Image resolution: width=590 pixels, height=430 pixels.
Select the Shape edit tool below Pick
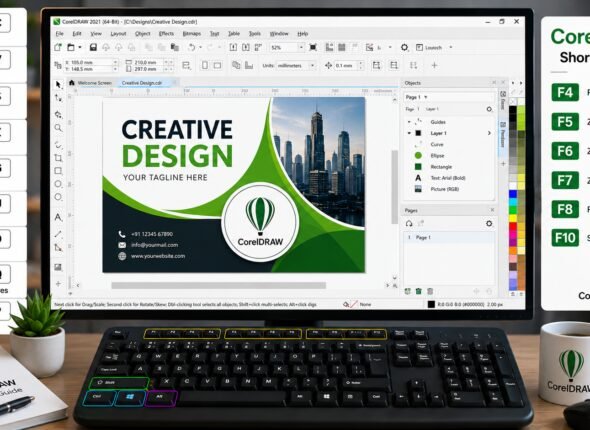coord(58,98)
